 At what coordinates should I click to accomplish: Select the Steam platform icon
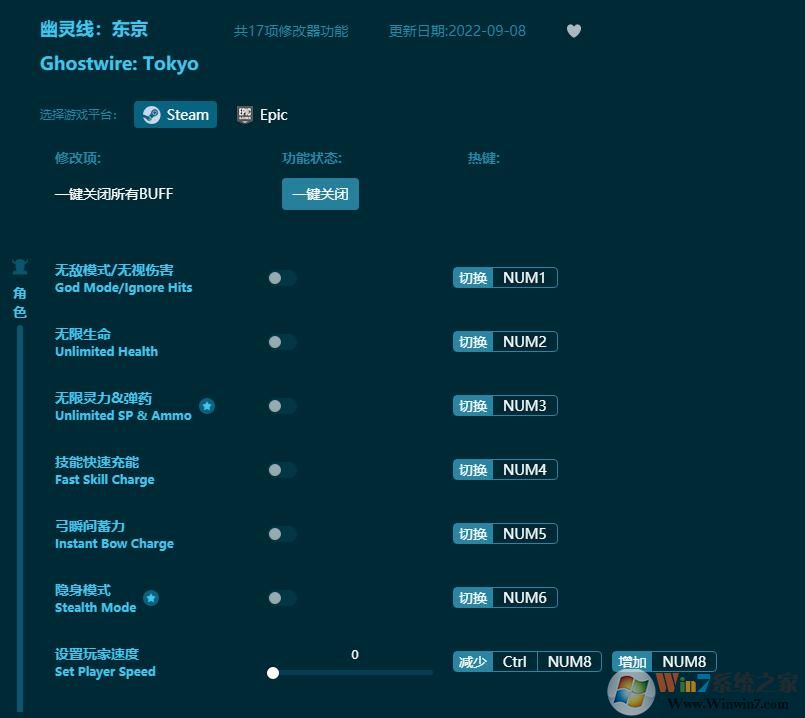153,114
